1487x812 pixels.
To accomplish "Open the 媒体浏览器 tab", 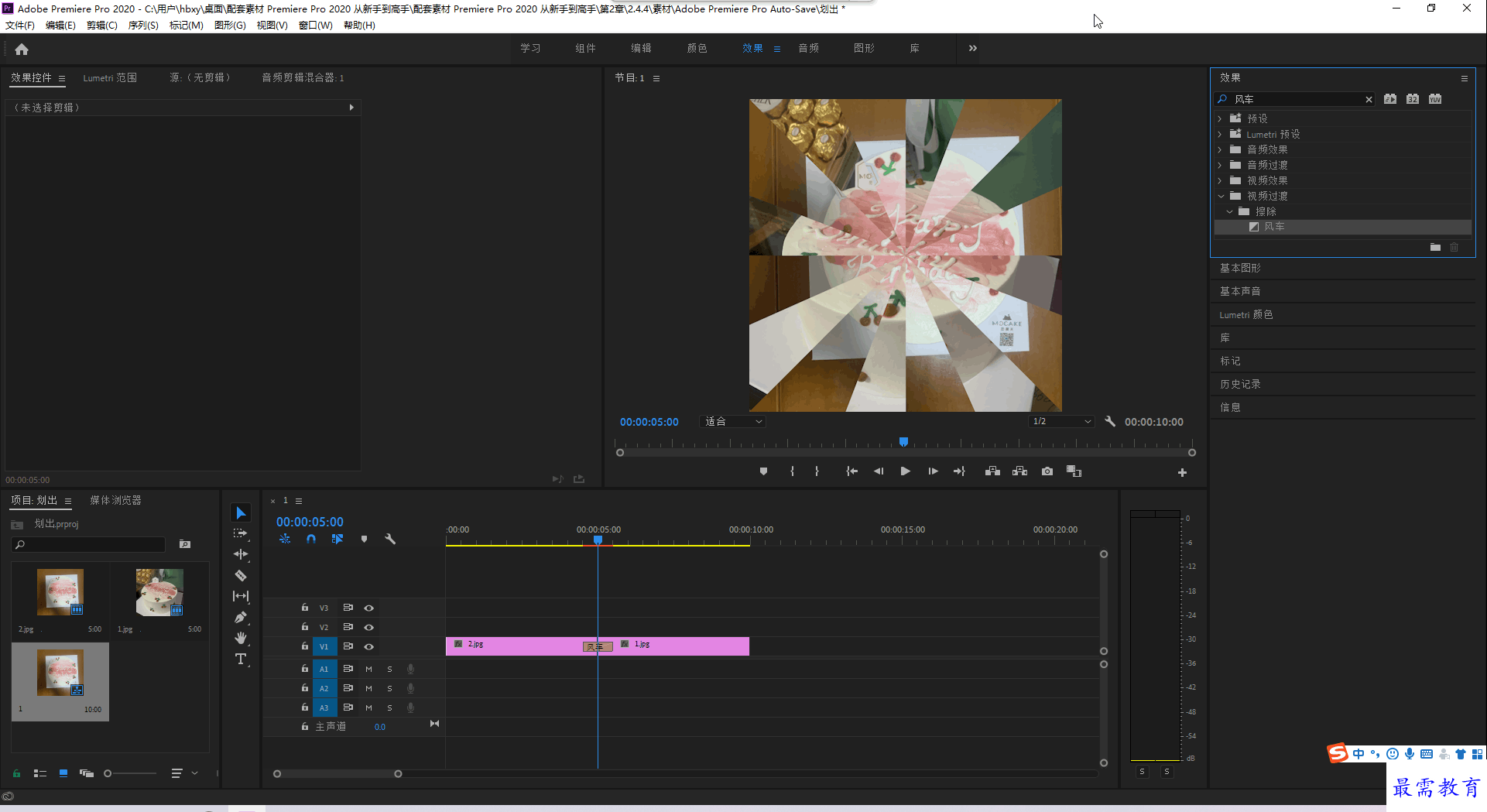I will click(115, 500).
